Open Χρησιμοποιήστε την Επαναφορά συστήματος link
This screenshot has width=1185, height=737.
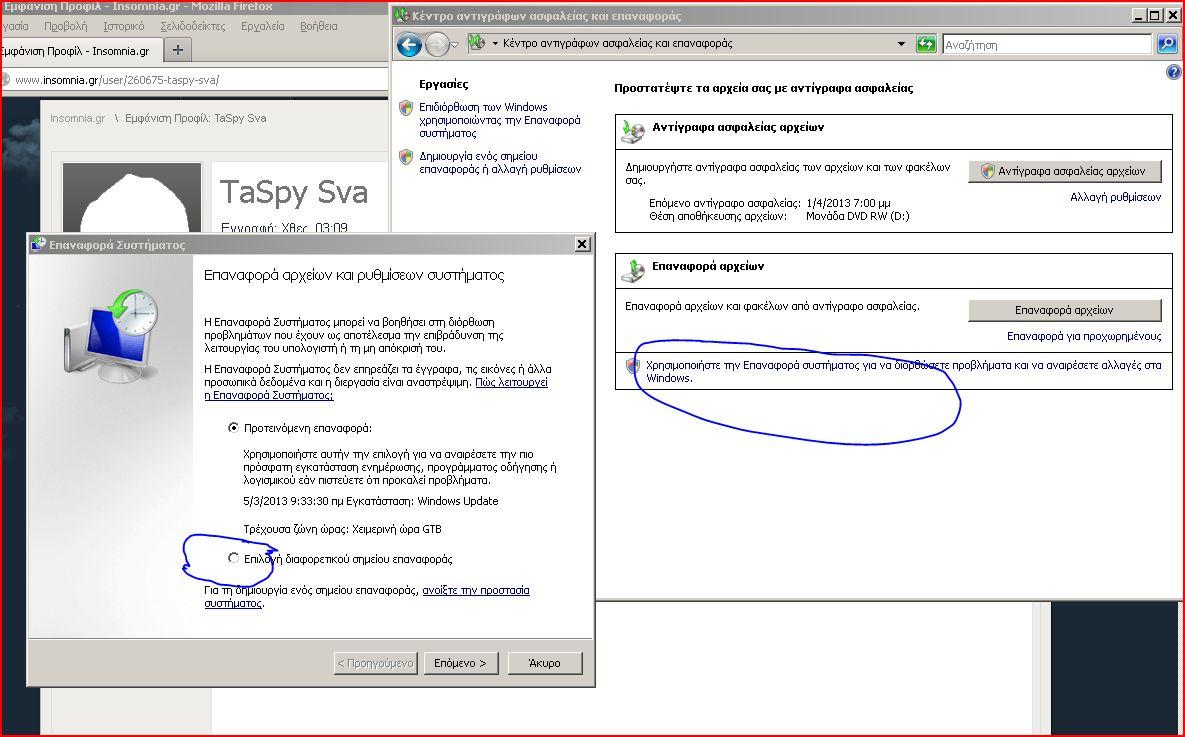pyautogui.click(x=903, y=371)
